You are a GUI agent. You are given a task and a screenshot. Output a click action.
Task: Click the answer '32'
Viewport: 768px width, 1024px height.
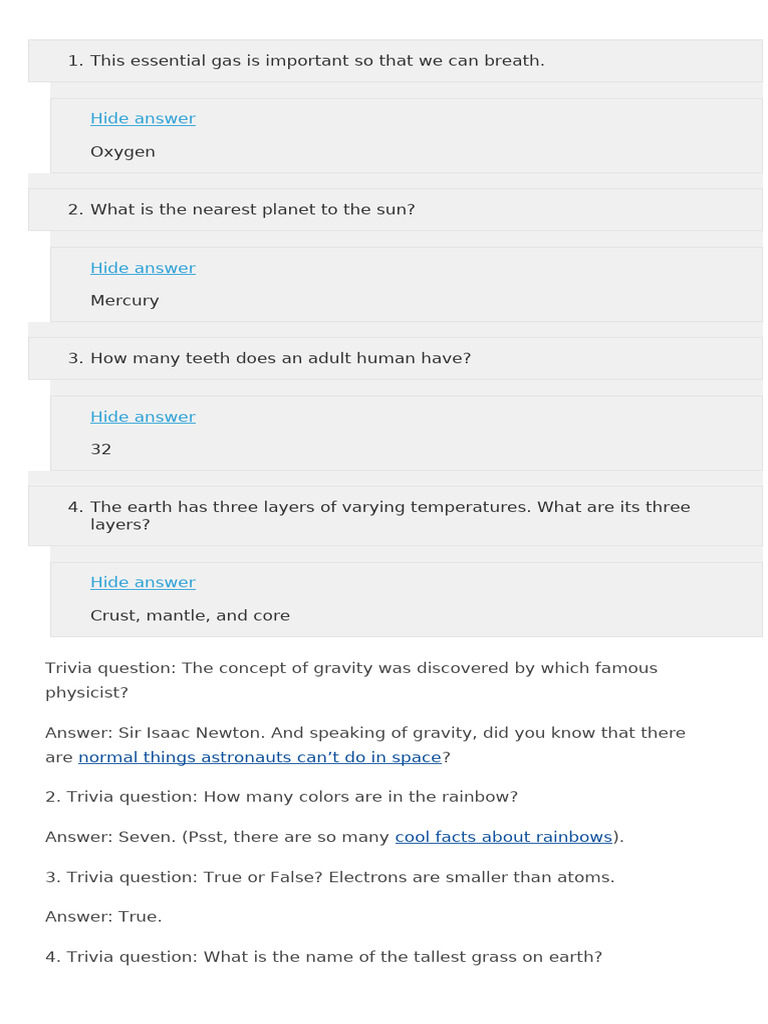(101, 449)
